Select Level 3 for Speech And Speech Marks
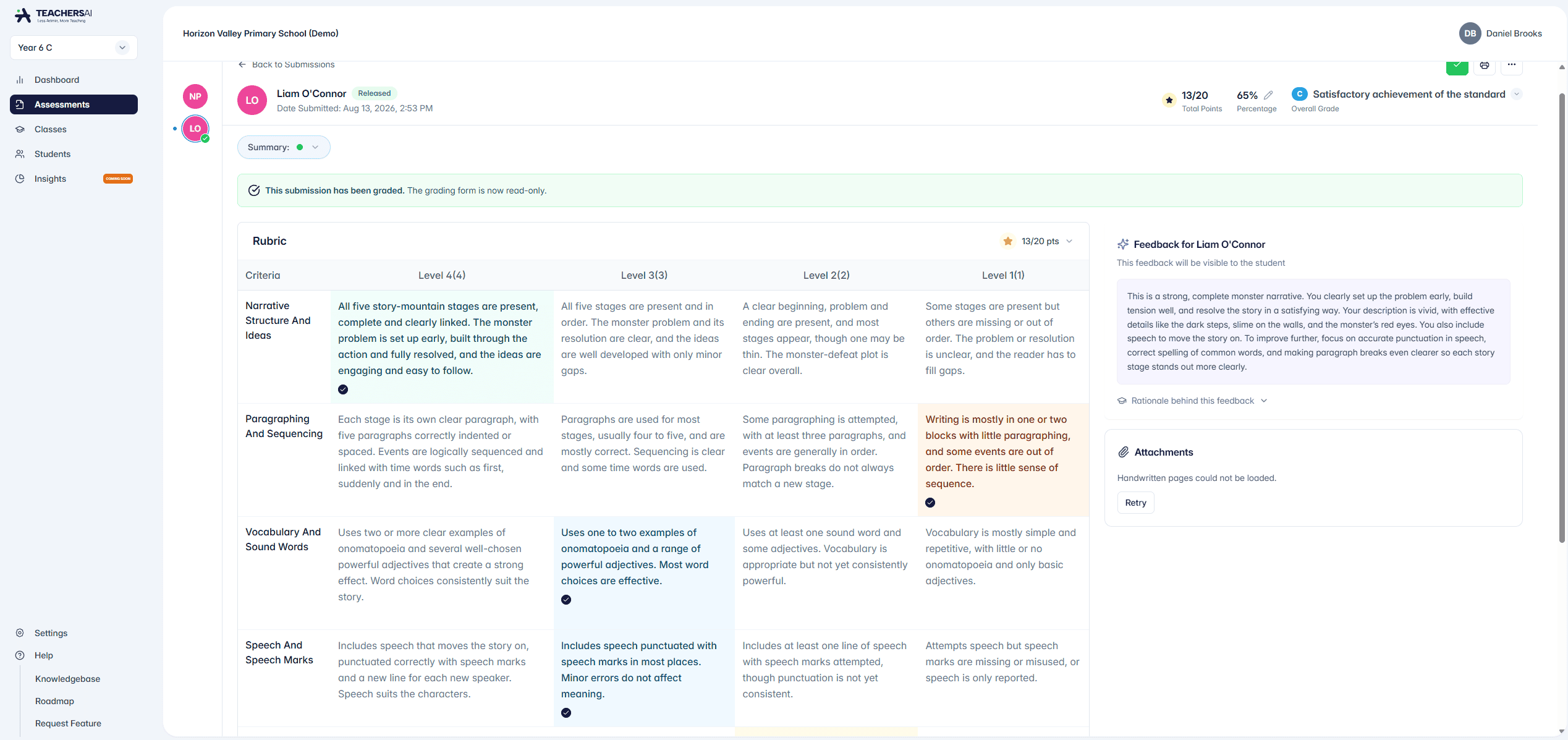This screenshot has width=1568, height=740. (643, 678)
